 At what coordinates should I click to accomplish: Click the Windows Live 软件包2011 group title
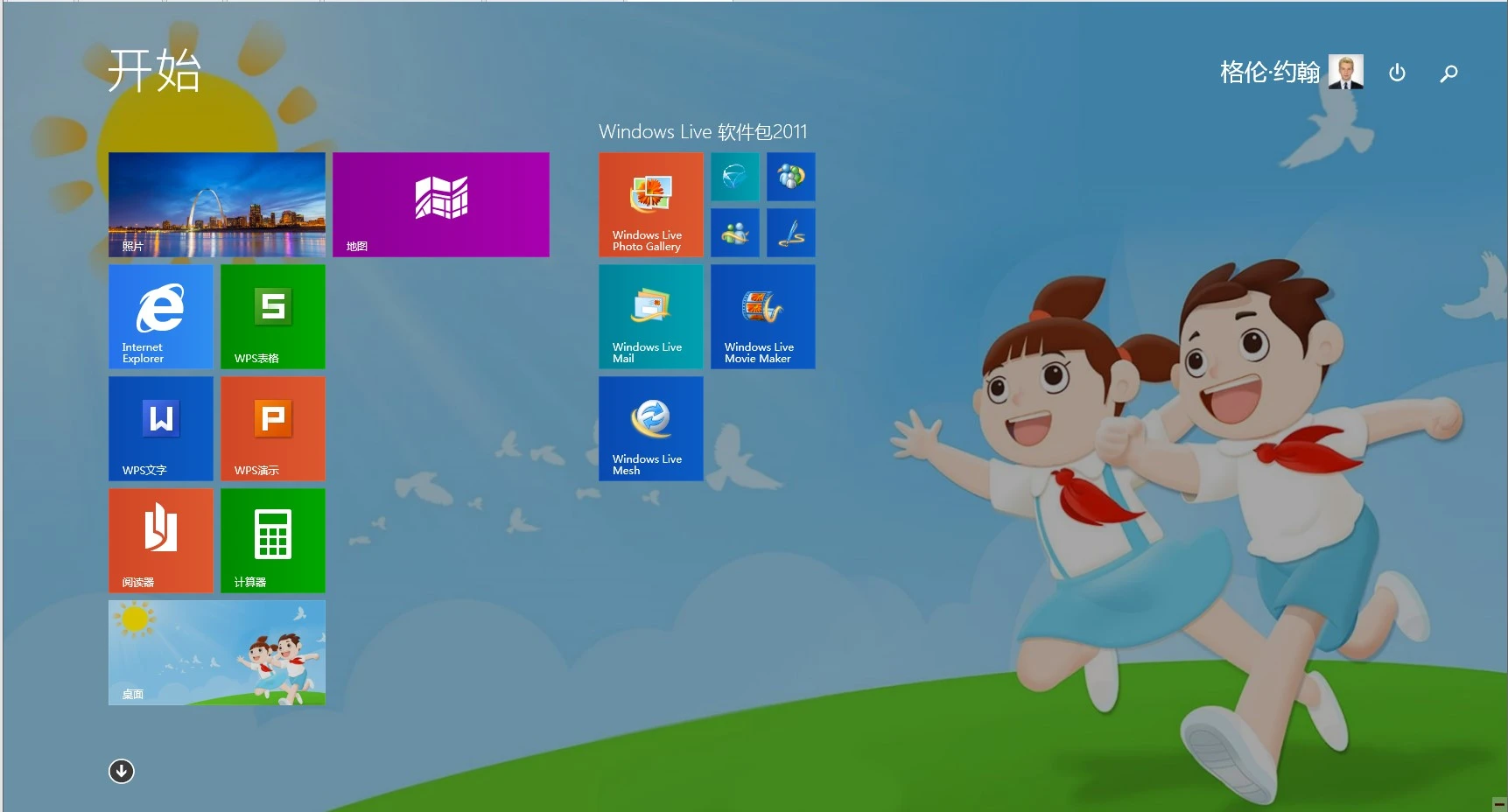(x=703, y=132)
